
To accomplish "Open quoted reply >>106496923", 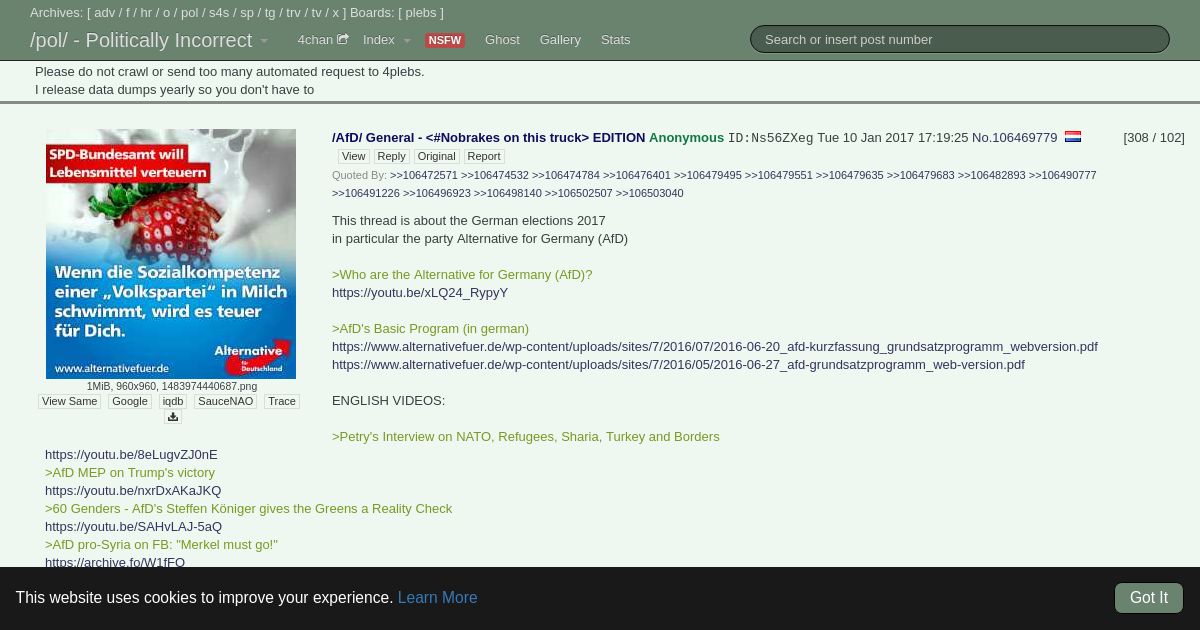I will [437, 193].
